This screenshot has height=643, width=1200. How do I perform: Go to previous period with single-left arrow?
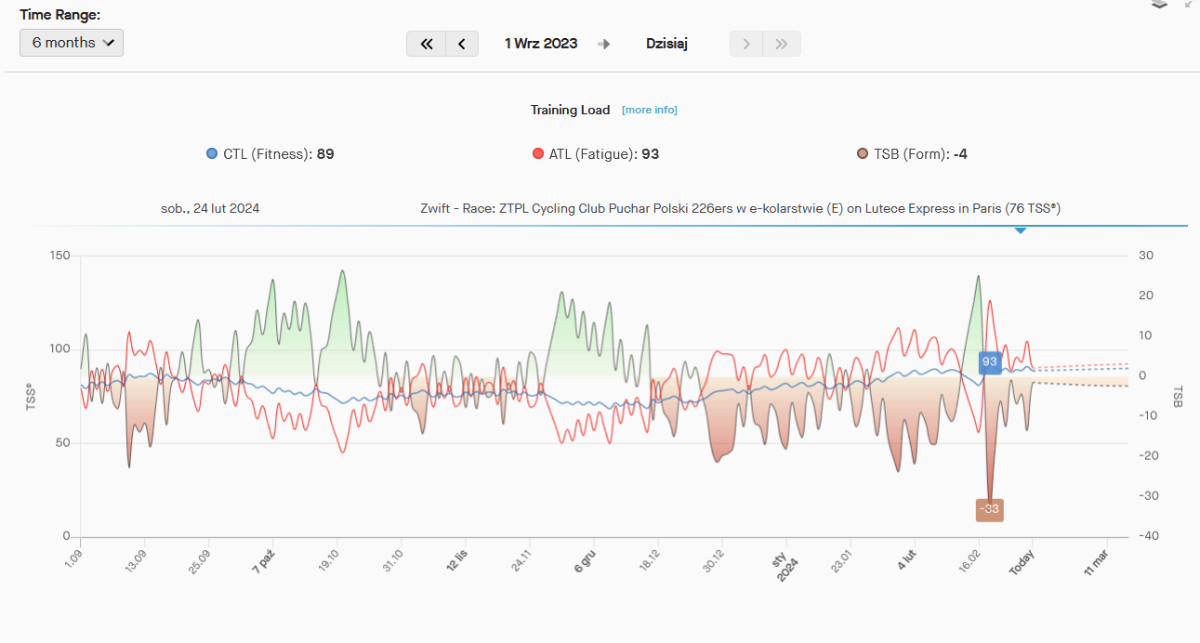pyautogui.click(x=461, y=44)
